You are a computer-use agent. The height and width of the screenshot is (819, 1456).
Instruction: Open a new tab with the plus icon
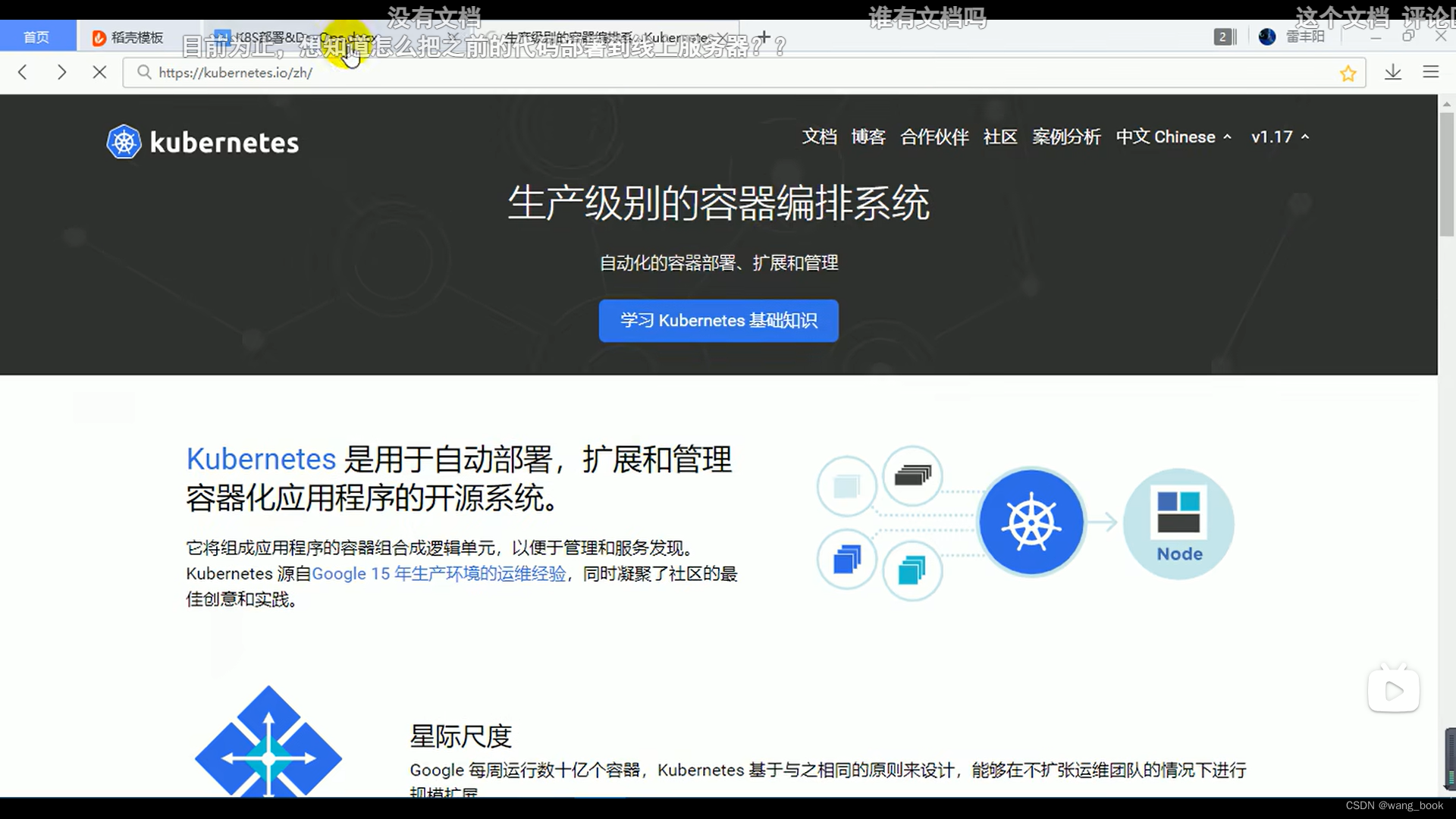point(764,37)
